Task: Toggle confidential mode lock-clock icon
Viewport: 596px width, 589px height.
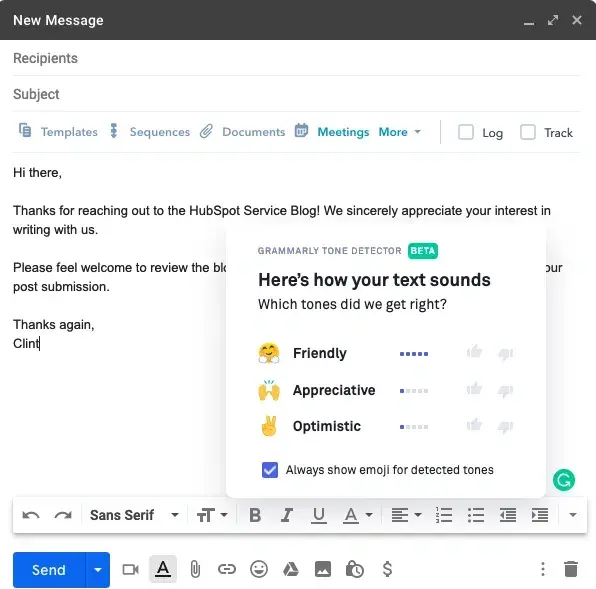Action: point(355,569)
